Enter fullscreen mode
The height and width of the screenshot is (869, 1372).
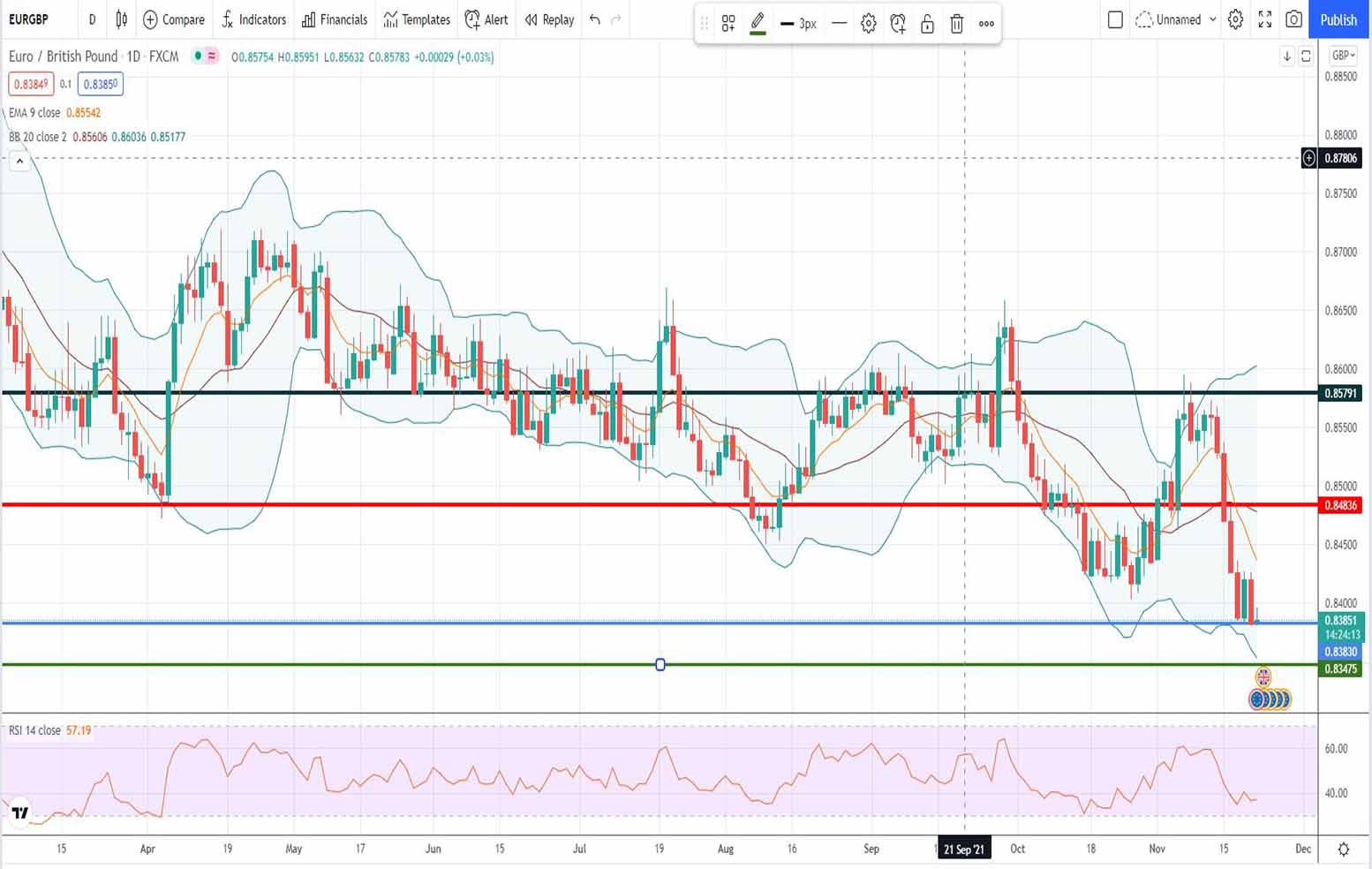[1264, 19]
